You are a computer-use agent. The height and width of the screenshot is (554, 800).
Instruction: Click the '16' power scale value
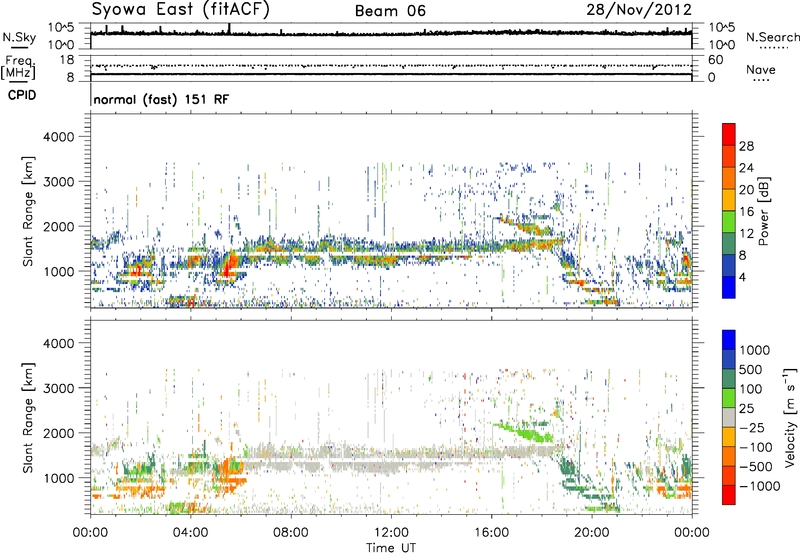[x=746, y=212]
